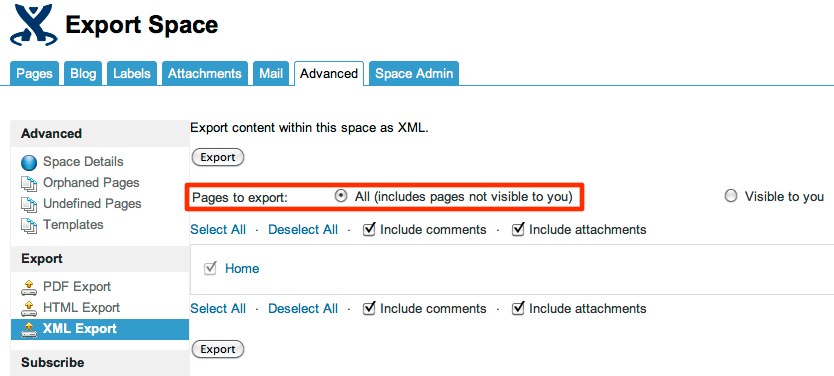Viewport: 834px width, 376px height.
Task: Uncheck the bottom 'Include attachments' checkbox
Action: 518,308
